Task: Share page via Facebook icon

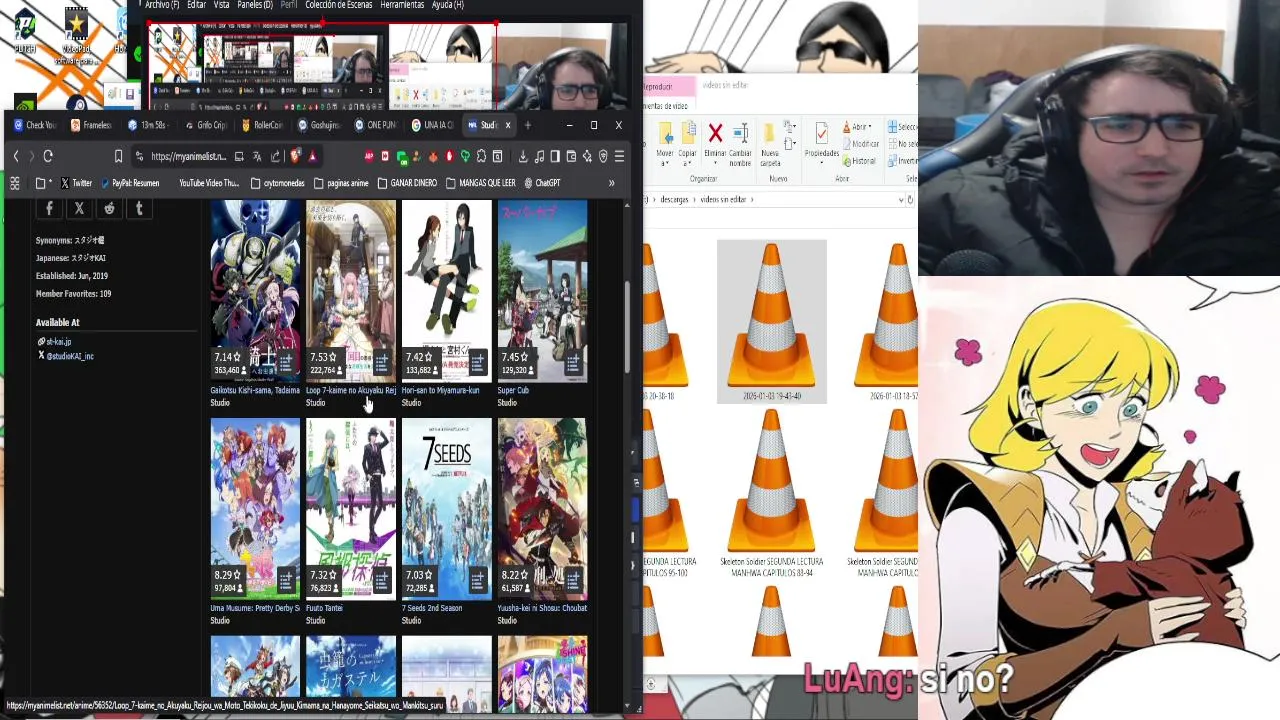Action: [49, 208]
